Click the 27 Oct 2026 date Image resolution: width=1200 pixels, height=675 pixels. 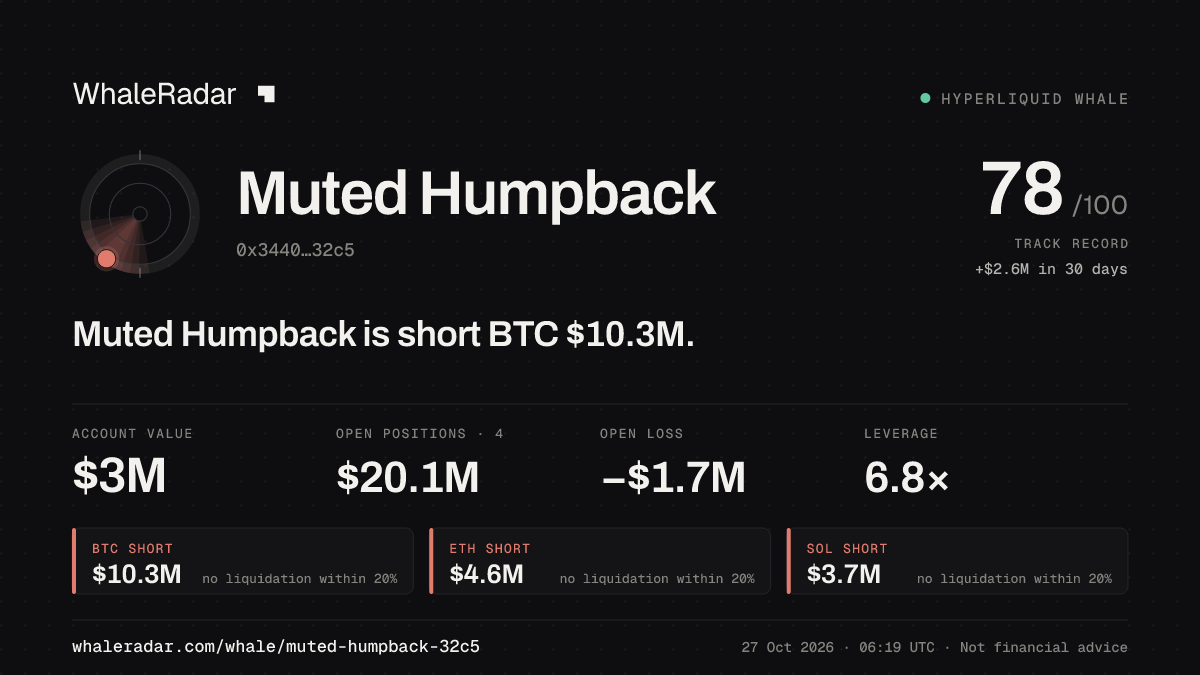click(788, 647)
